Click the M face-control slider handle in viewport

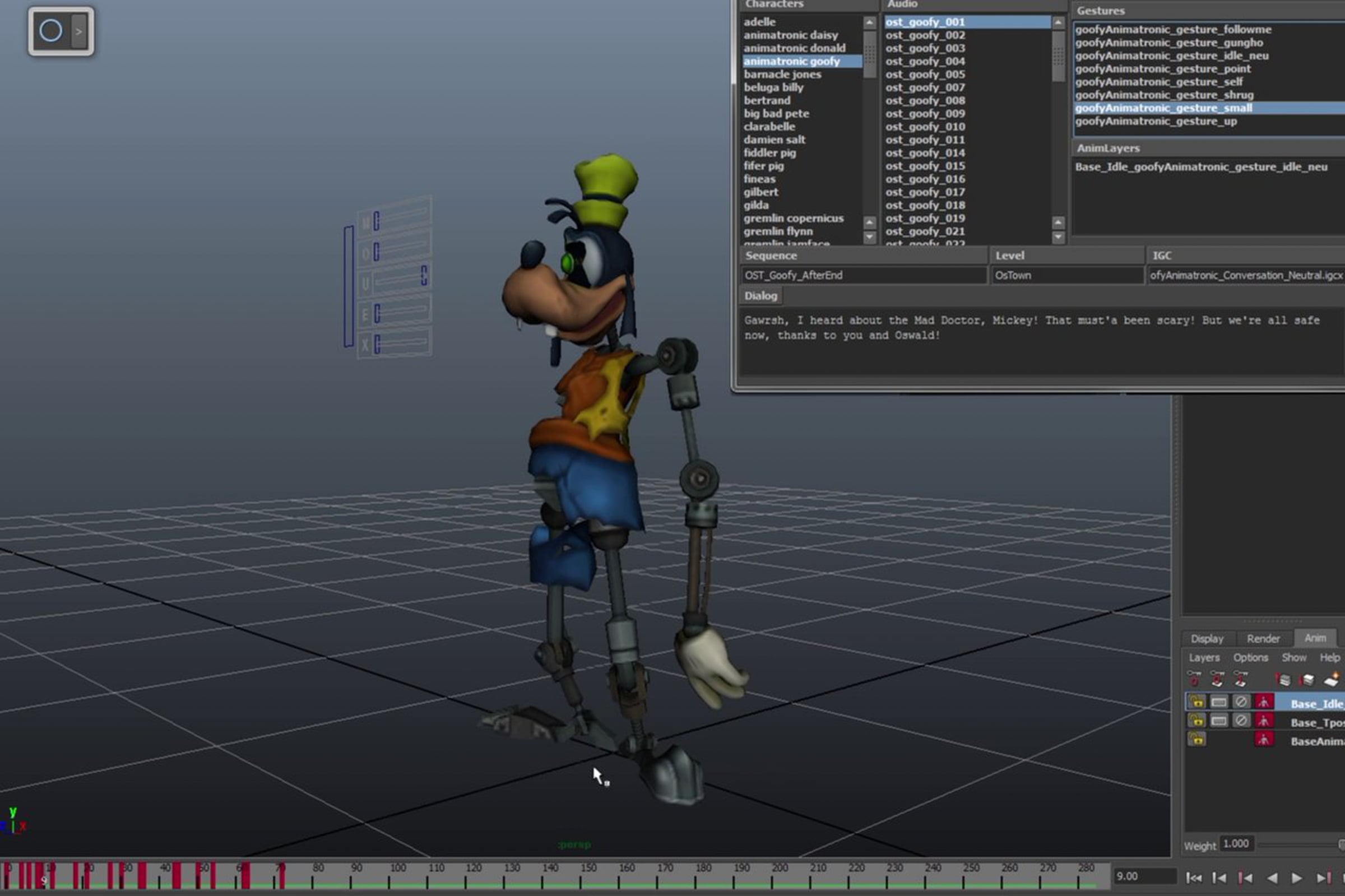pyautogui.click(x=377, y=221)
